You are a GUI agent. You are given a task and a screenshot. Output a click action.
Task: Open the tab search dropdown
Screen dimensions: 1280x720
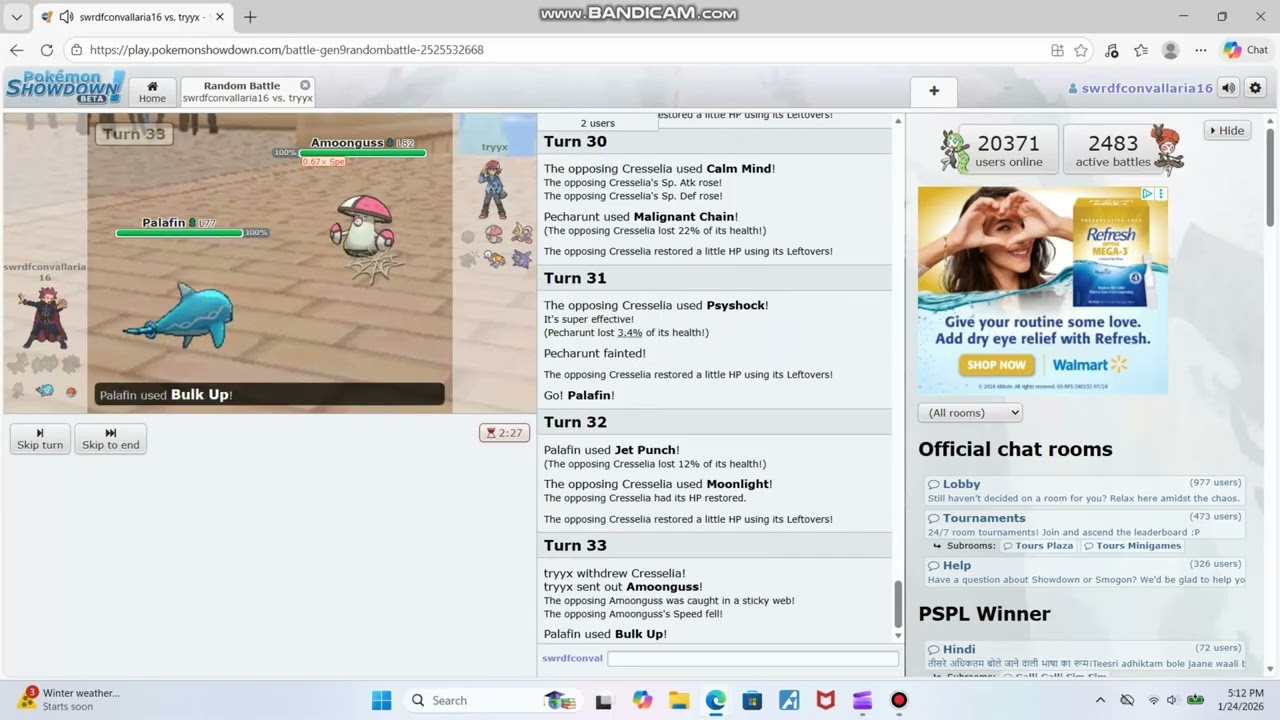[17, 17]
